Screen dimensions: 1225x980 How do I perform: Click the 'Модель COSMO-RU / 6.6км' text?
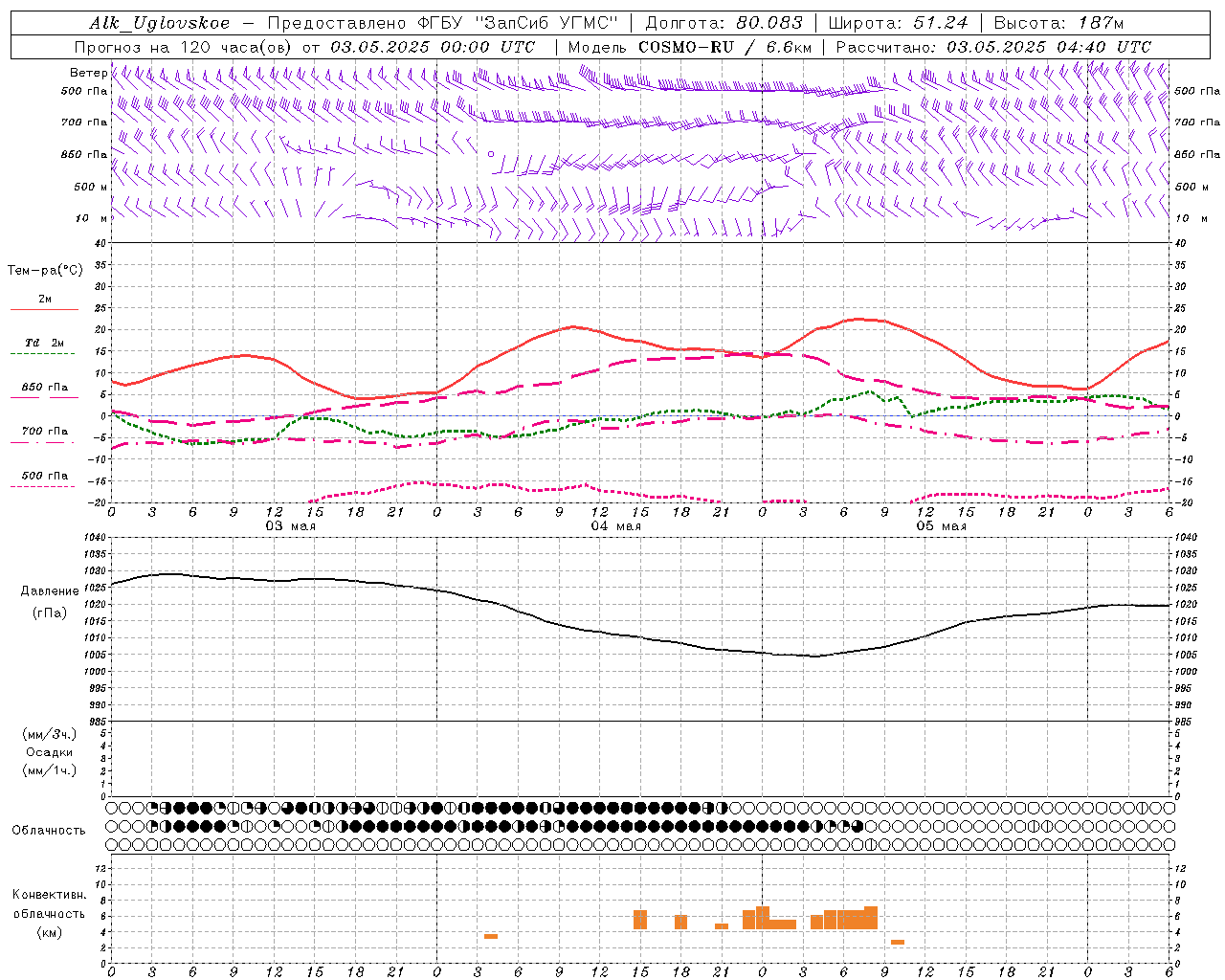click(x=690, y=47)
